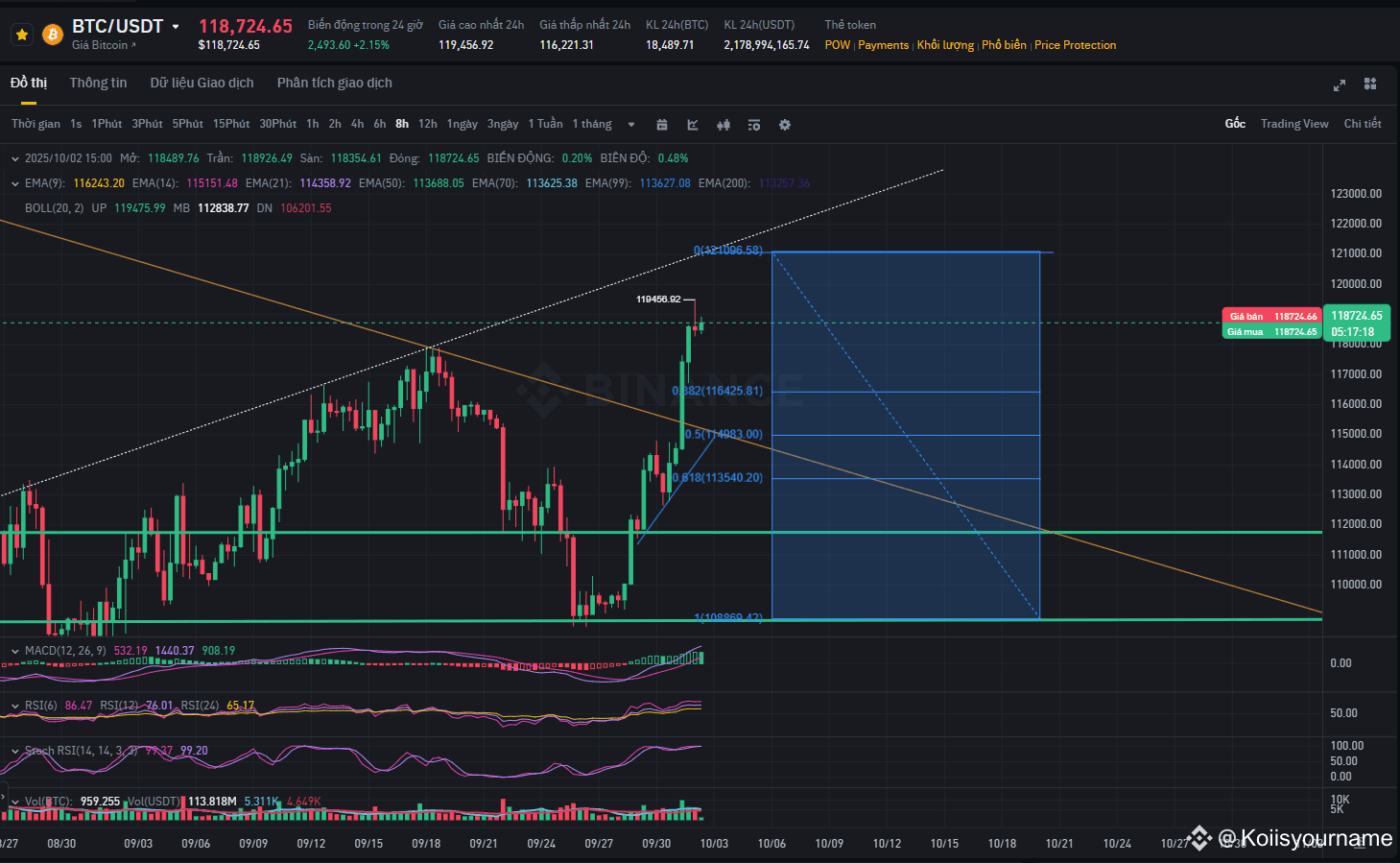Select the 1 Tuần timeframe
The width and height of the screenshot is (1400, 863).
tap(545, 124)
